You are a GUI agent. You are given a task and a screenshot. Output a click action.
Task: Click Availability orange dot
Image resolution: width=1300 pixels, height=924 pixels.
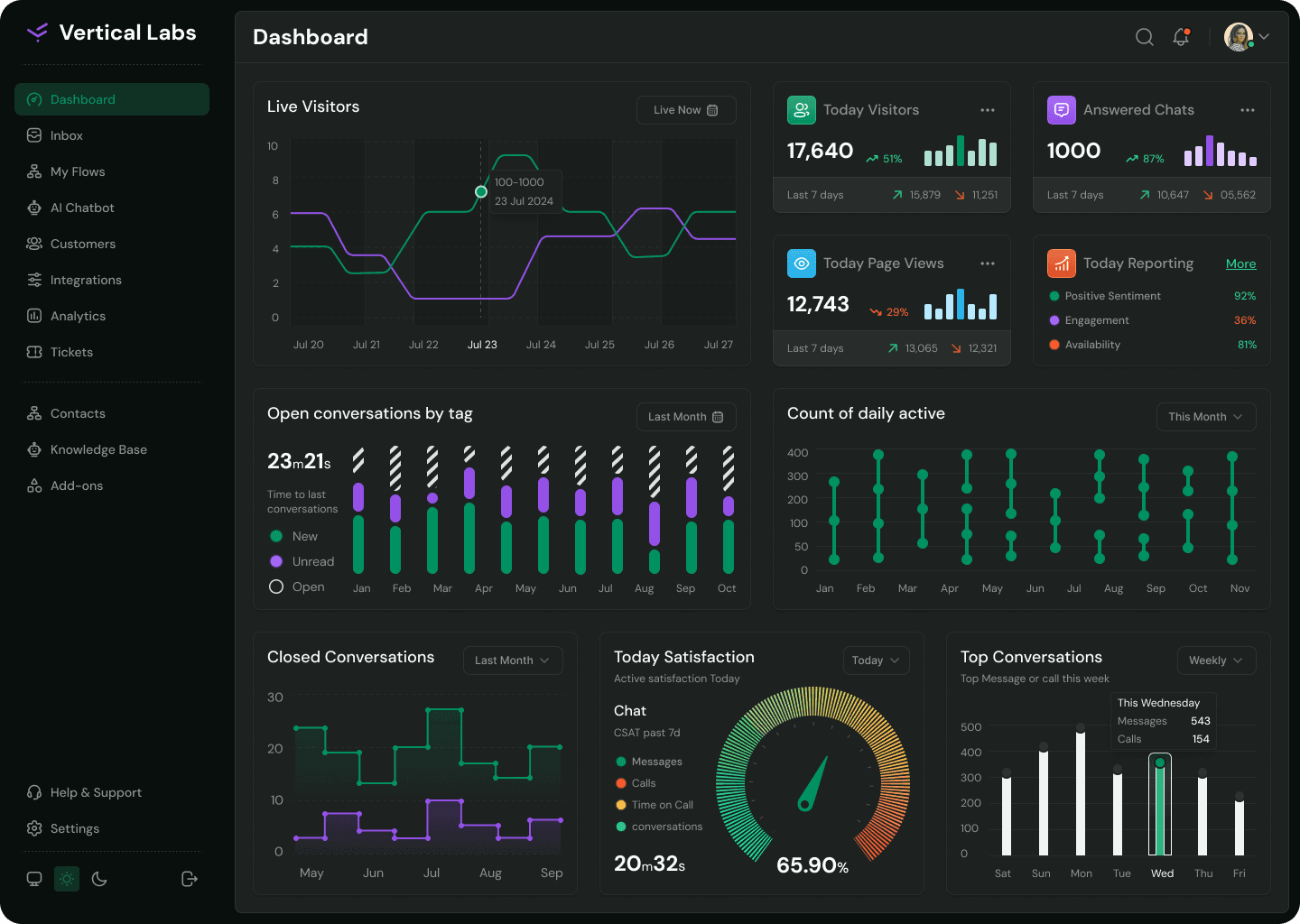point(1054,345)
